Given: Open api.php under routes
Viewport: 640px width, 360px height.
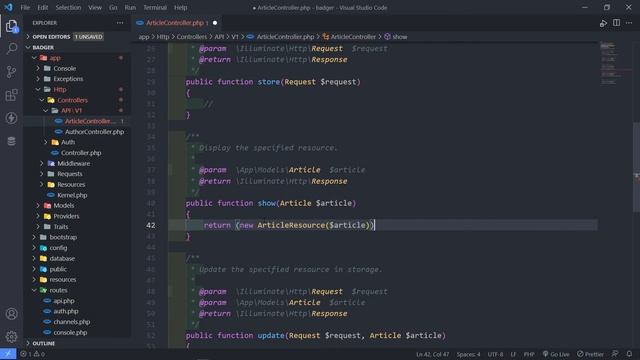Looking at the screenshot, I should point(78,301).
